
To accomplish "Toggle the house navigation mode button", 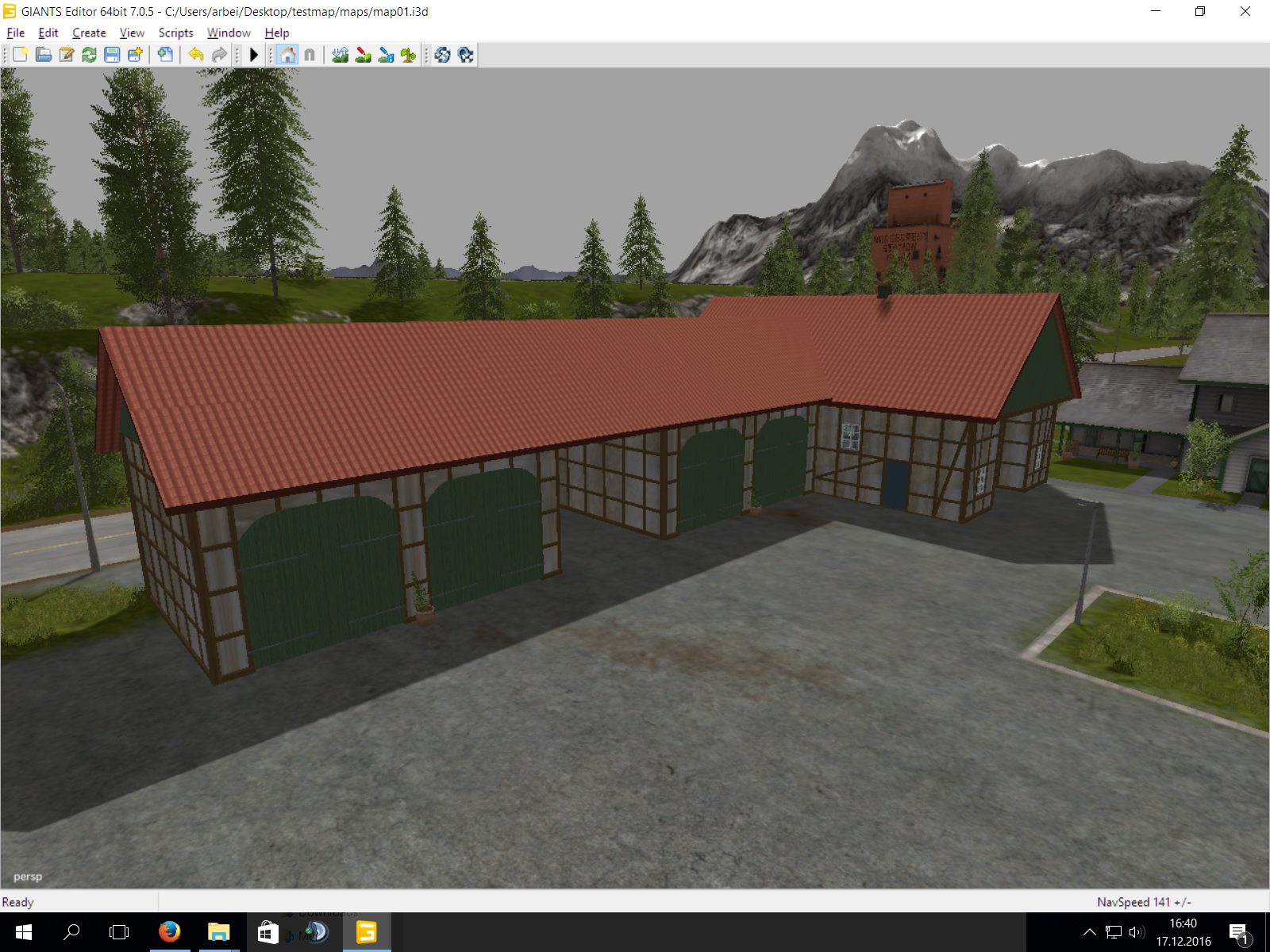I will click(x=287, y=55).
